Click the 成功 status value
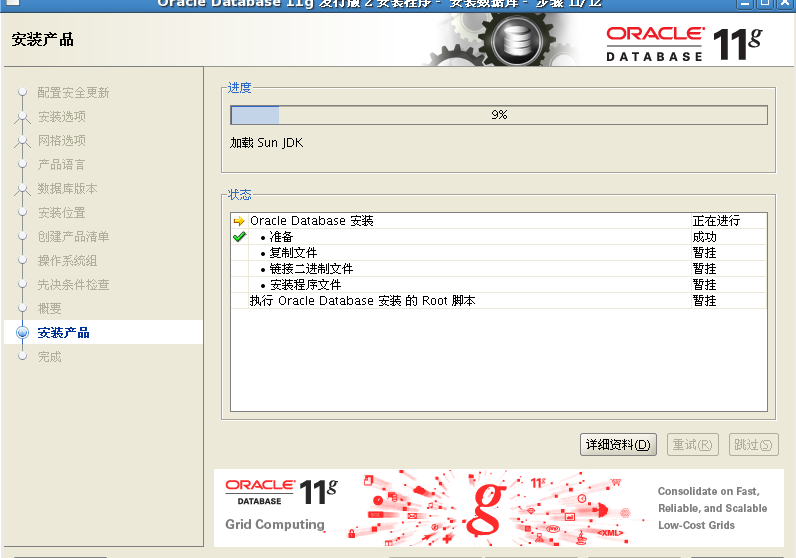 pos(705,237)
